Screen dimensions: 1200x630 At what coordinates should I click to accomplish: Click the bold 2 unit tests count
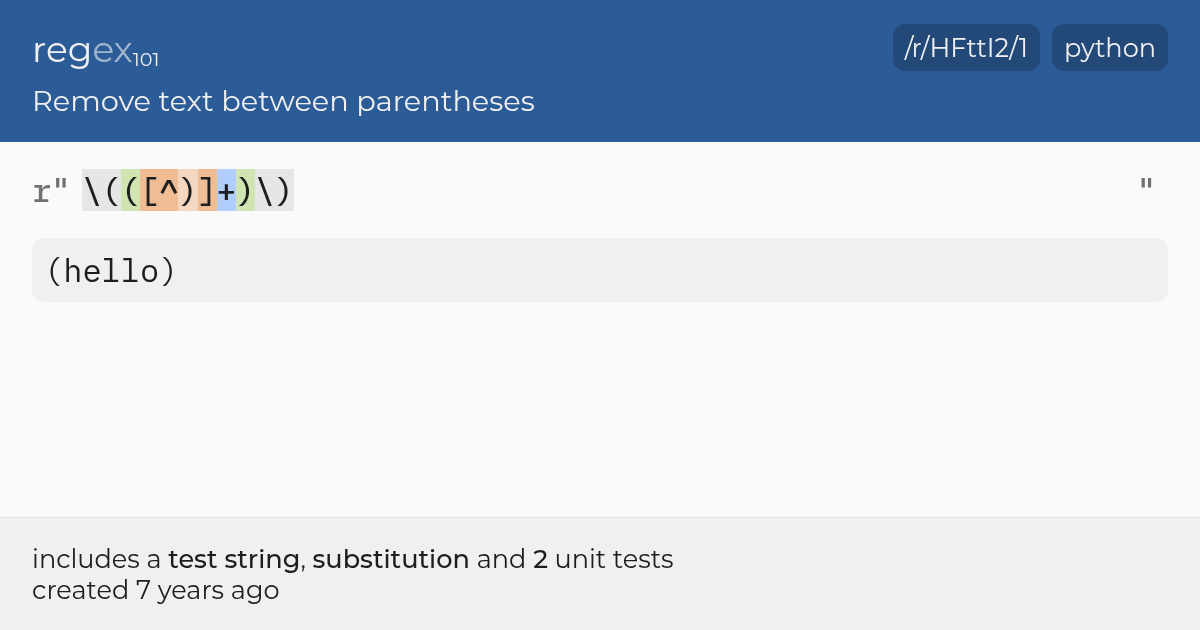click(540, 559)
